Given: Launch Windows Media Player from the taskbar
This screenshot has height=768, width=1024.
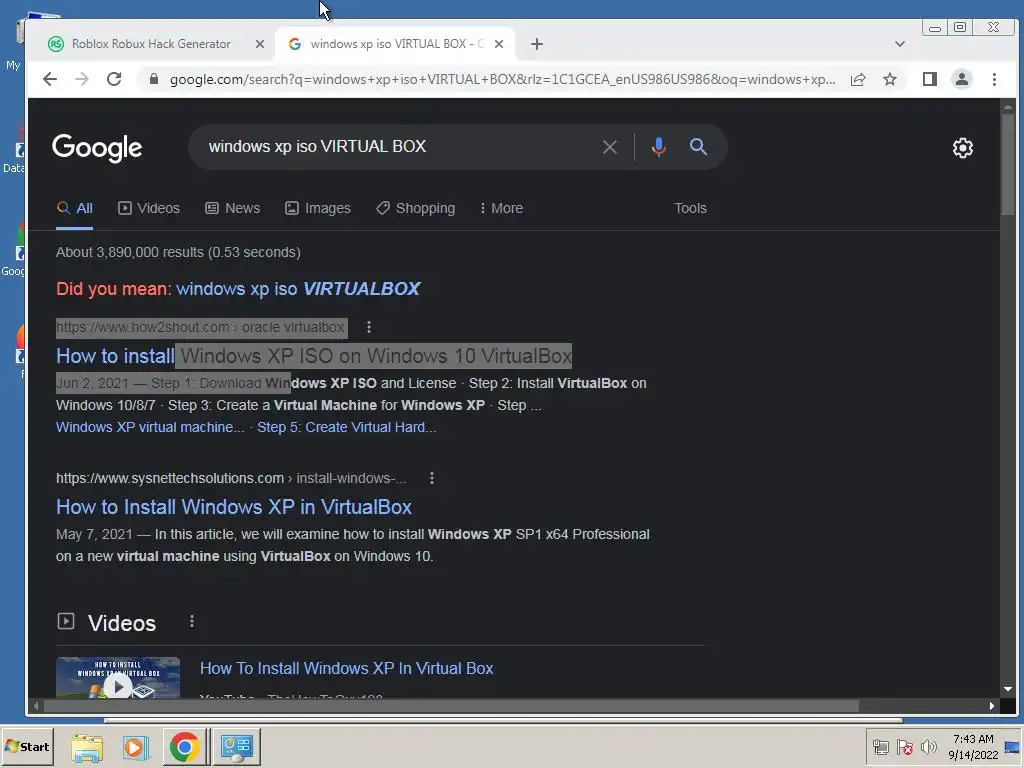Looking at the screenshot, I should pyautogui.click(x=136, y=747).
